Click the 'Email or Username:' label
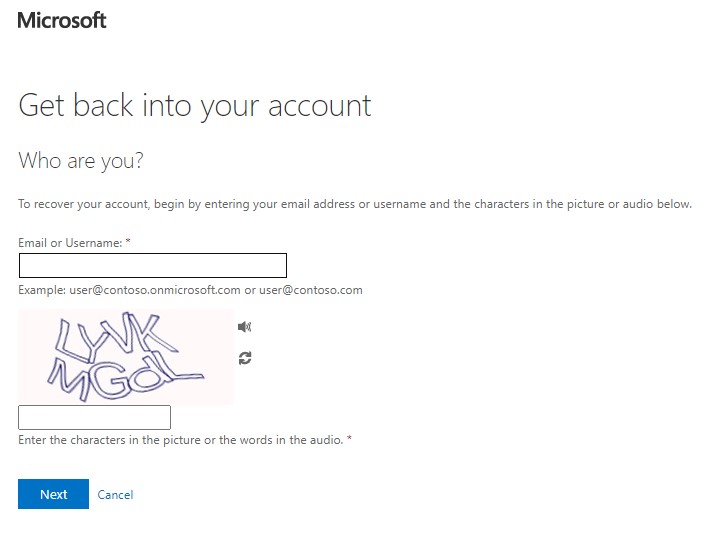Viewport: 718px width, 541px height. 70,243
